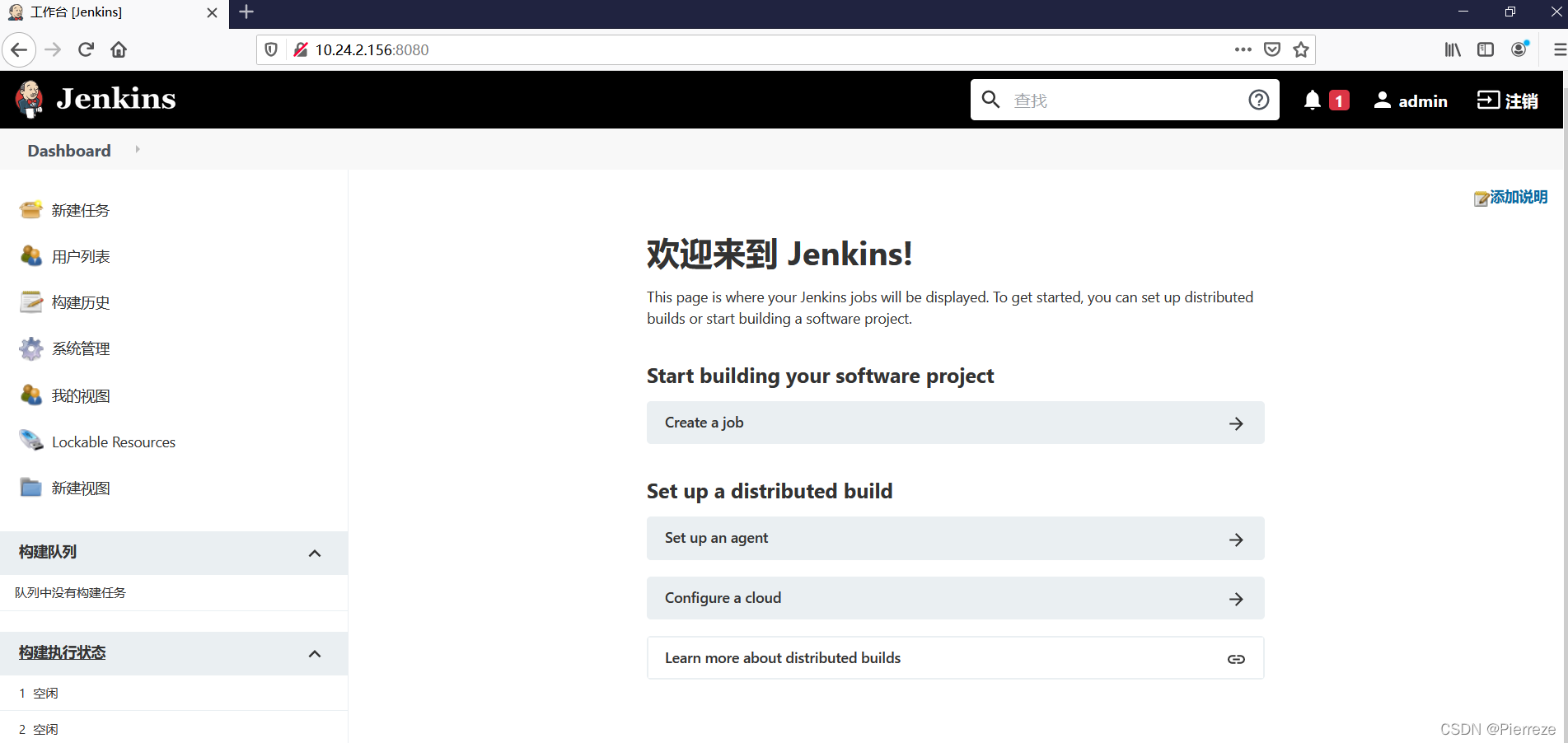This screenshot has height=743, width=1568.
Task: Expand the Dashboard breadcrumb arrow
Action: click(x=138, y=150)
